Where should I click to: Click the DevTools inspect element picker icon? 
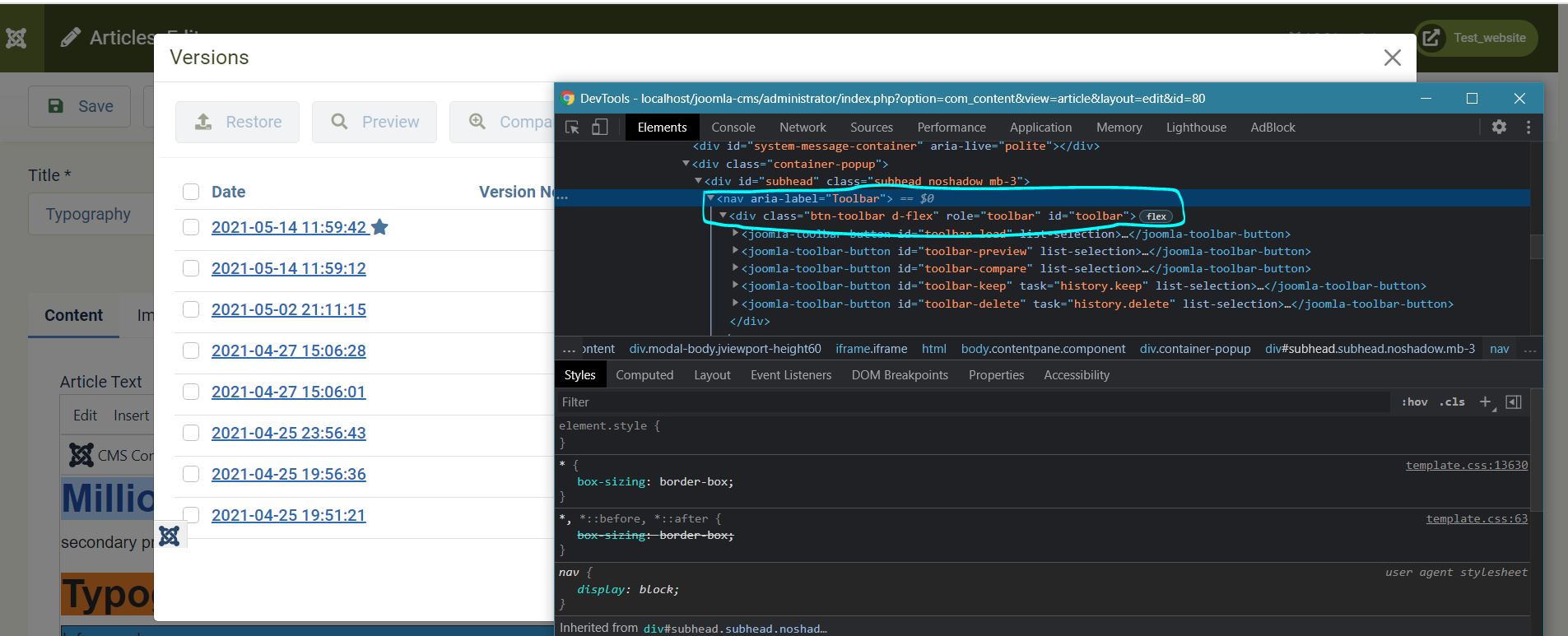click(573, 127)
